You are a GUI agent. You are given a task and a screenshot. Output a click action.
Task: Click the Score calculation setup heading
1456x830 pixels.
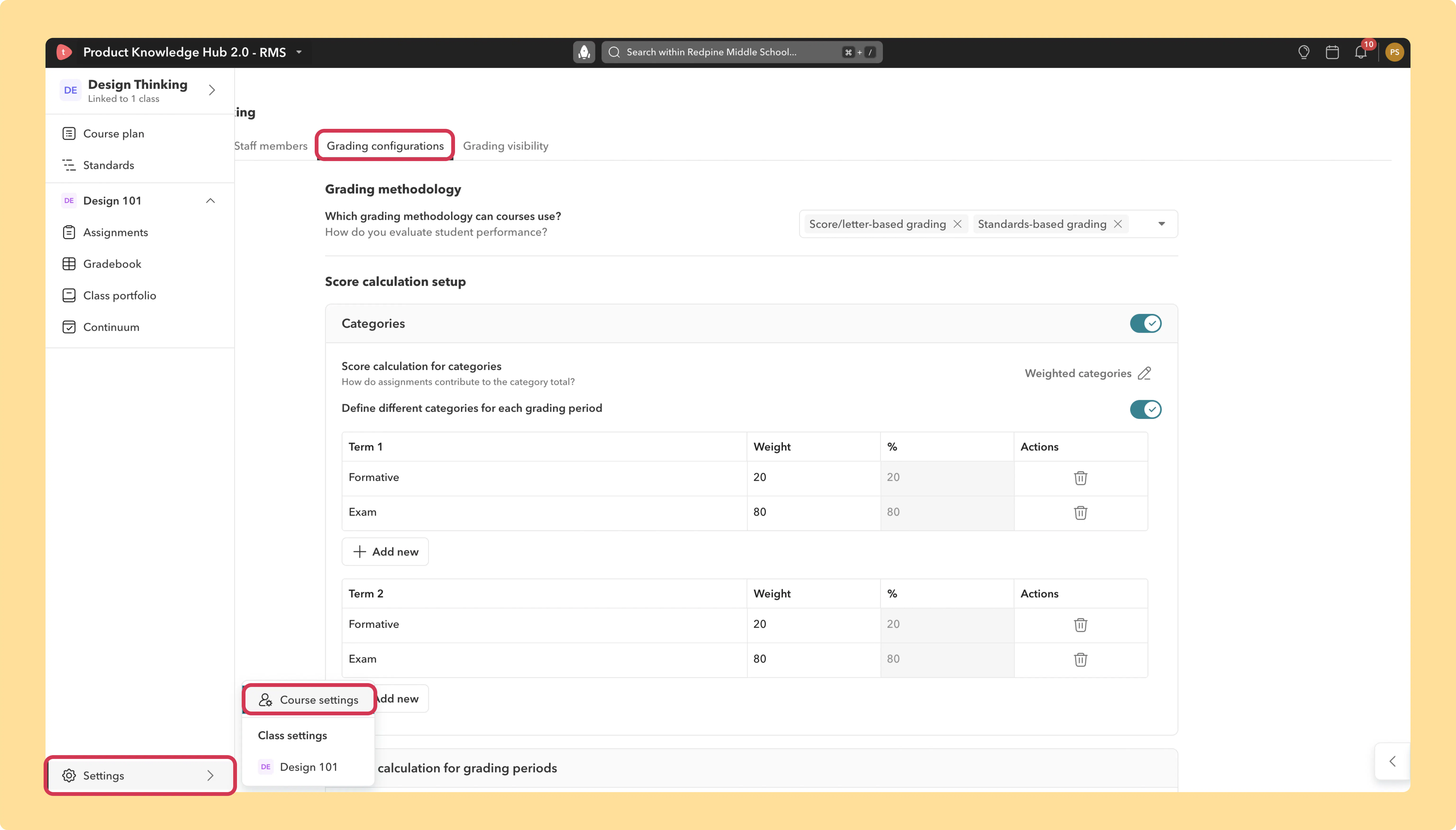(x=395, y=282)
